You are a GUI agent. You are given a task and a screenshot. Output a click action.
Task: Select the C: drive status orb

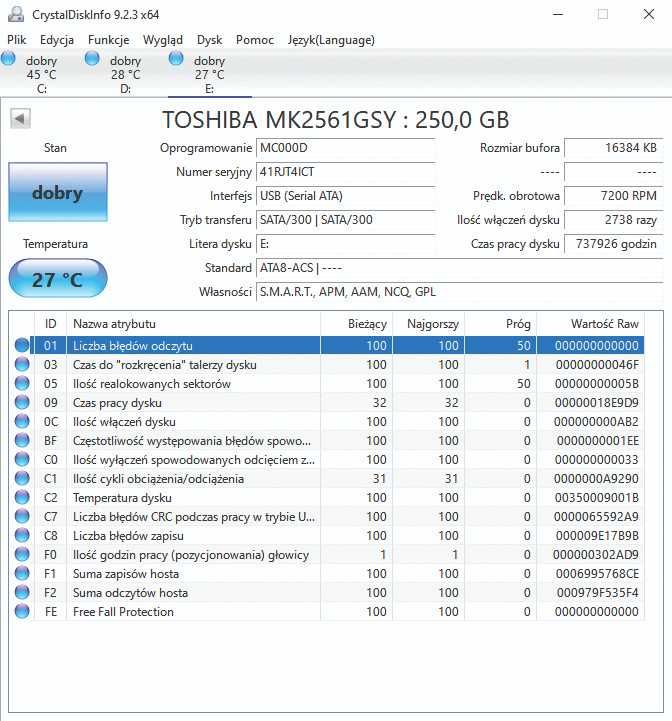coord(8,59)
